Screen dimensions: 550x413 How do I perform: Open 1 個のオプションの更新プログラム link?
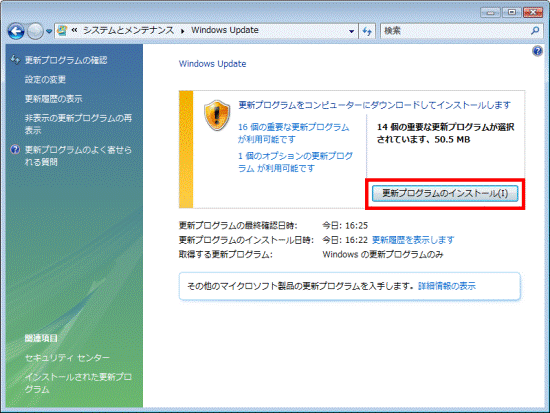point(295,162)
